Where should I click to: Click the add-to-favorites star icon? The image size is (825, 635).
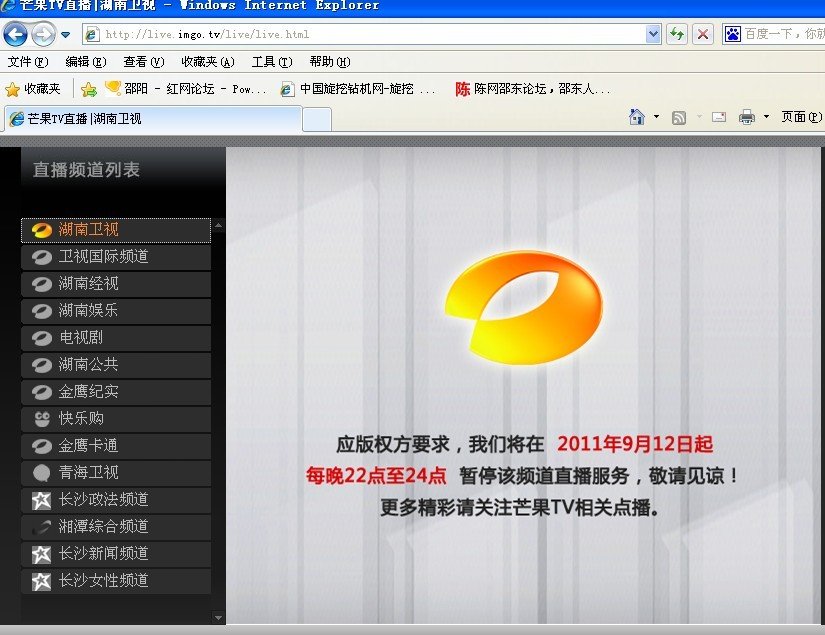[90, 87]
